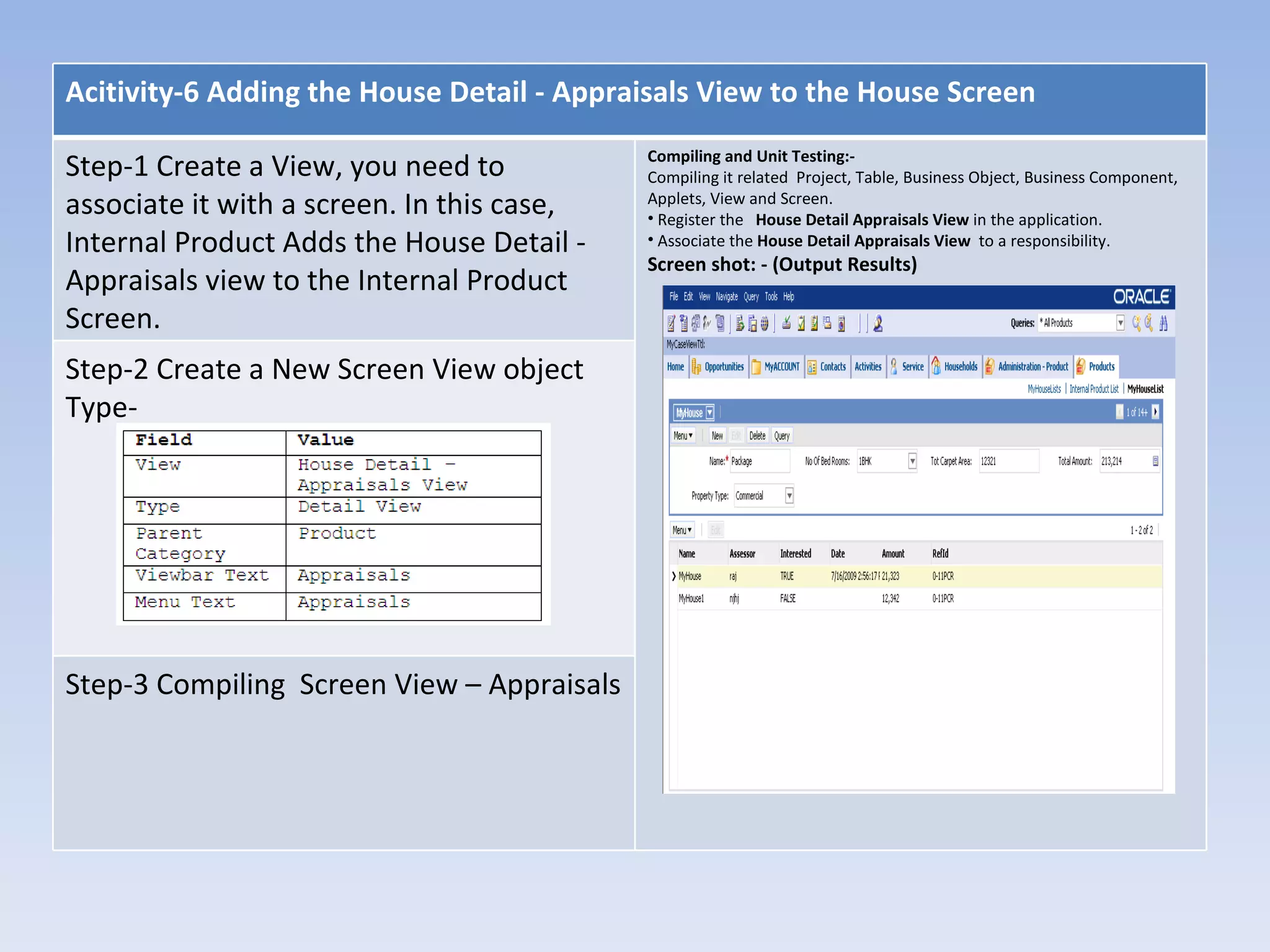Click the second yellow clipboard list icon
The image size is (1270, 952).
814,323
